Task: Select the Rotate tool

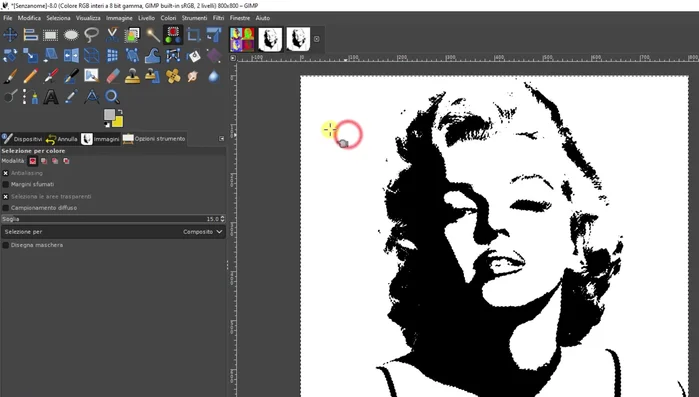Action: [x=10, y=56]
